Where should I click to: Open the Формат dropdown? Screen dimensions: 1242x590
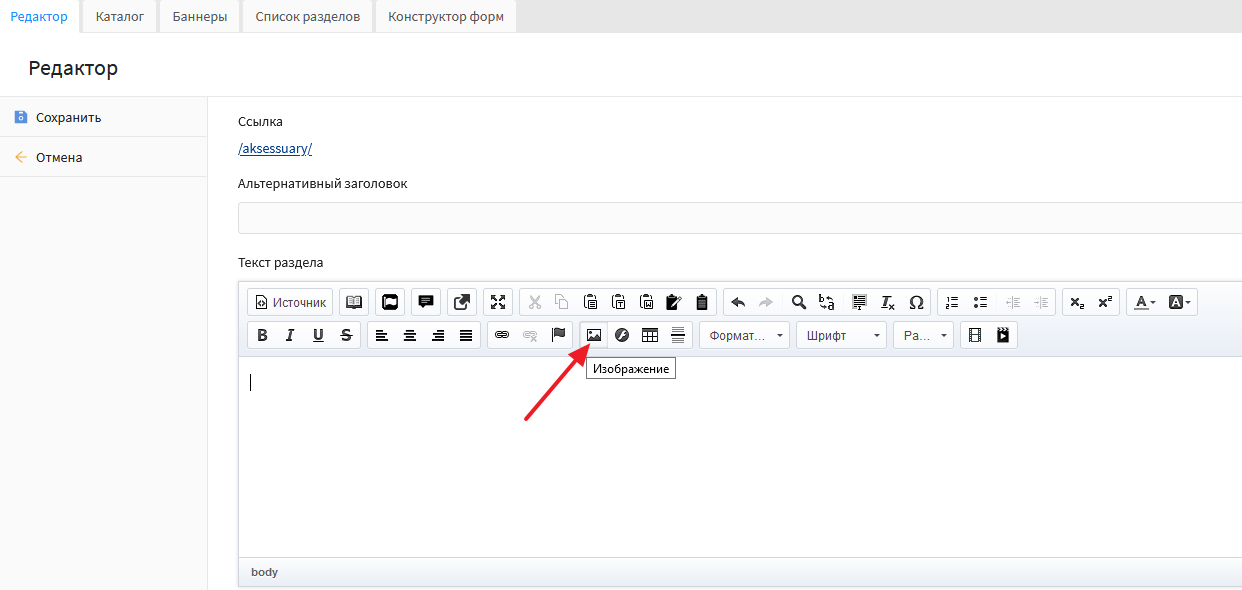tap(745, 335)
